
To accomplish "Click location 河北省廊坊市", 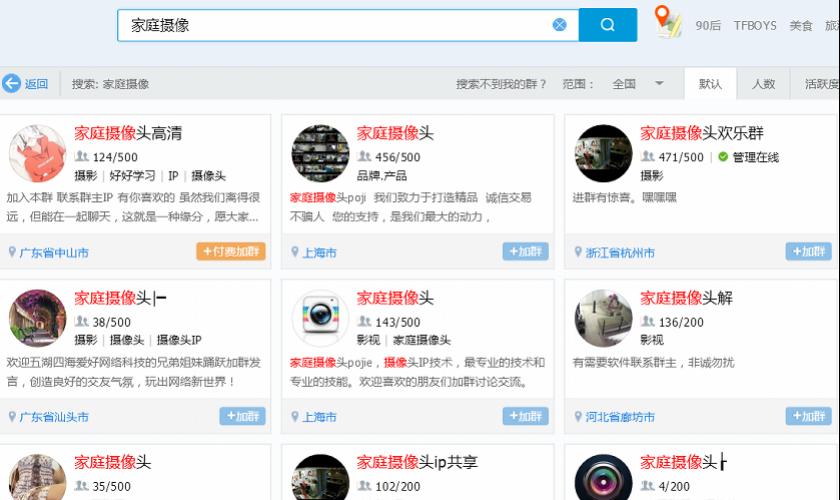I will coord(620,417).
